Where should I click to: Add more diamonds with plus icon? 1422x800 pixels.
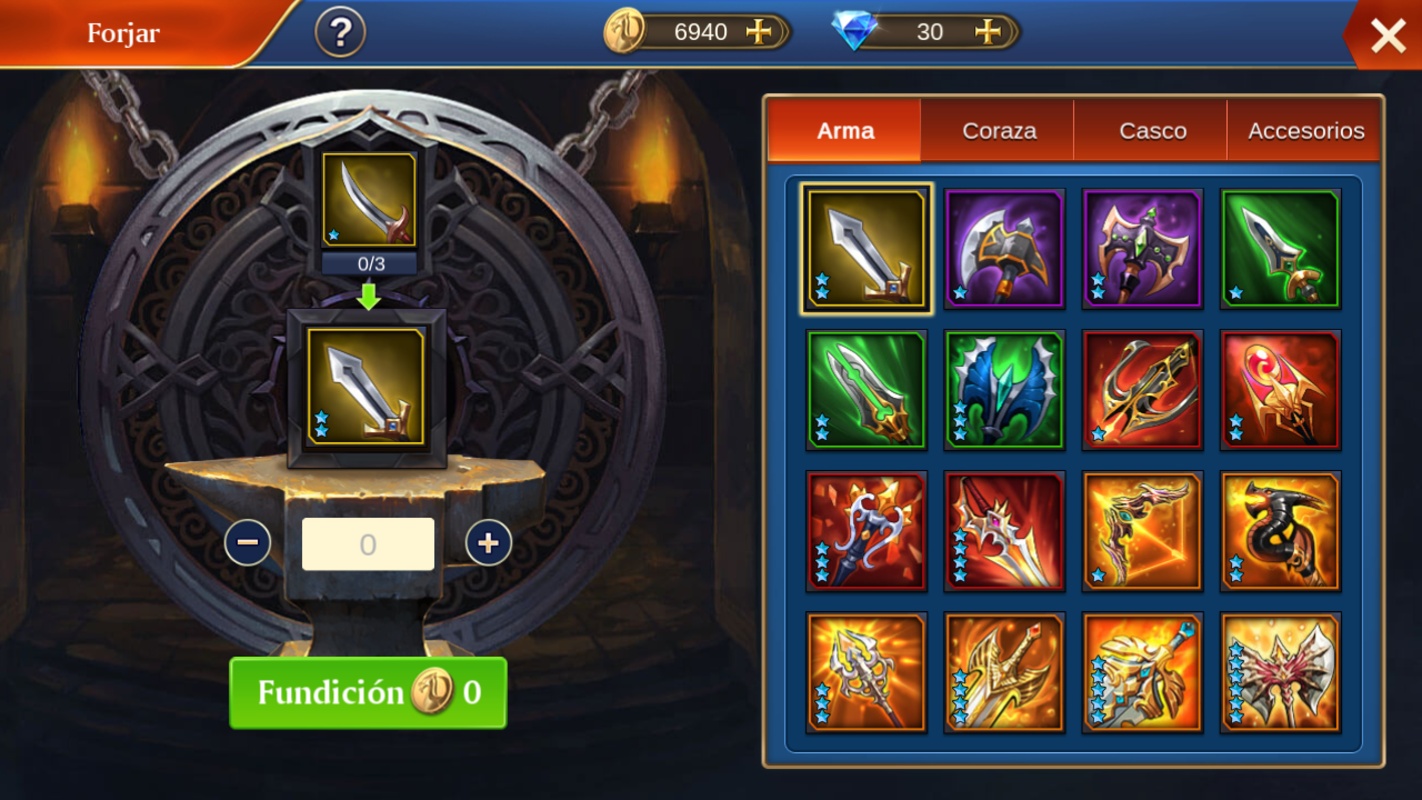coord(988,32)
